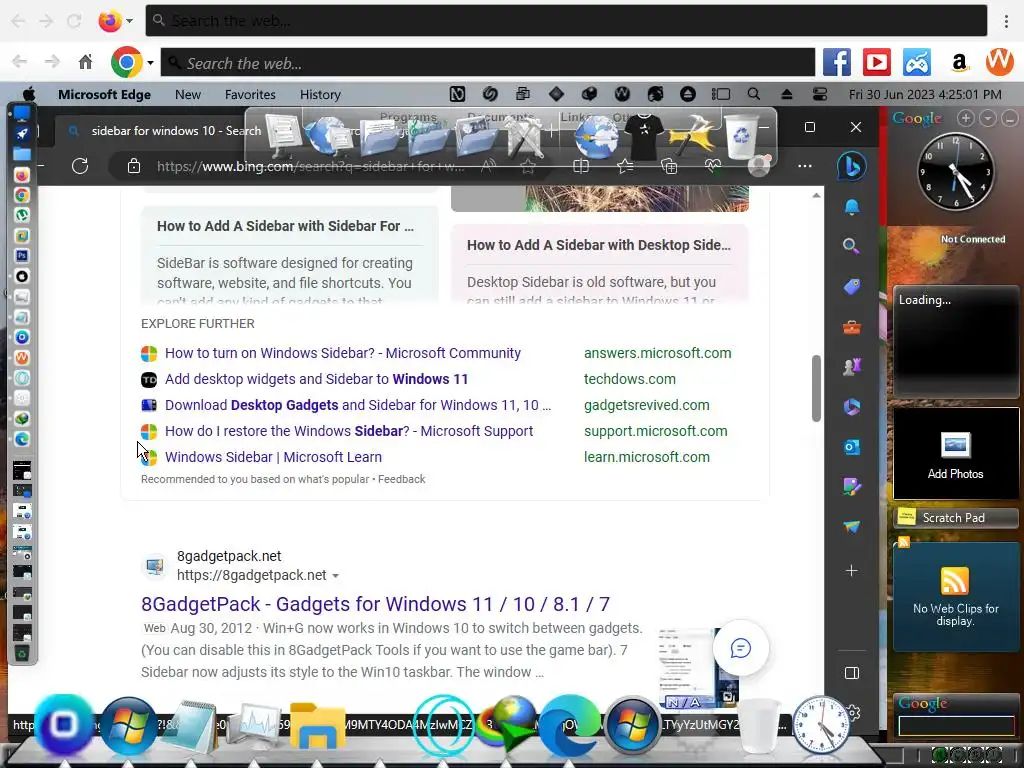The height and width of the screenshot is (768, 1024).
Task: Open the shopping tag icon in Edge sidebar
Action: [x=852, y=286]
